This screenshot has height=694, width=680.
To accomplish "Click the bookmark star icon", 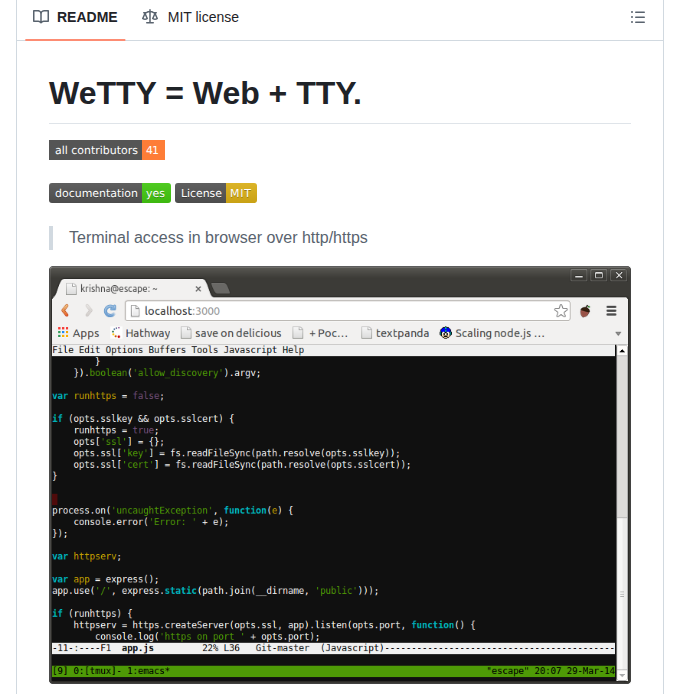I will 560,311.
